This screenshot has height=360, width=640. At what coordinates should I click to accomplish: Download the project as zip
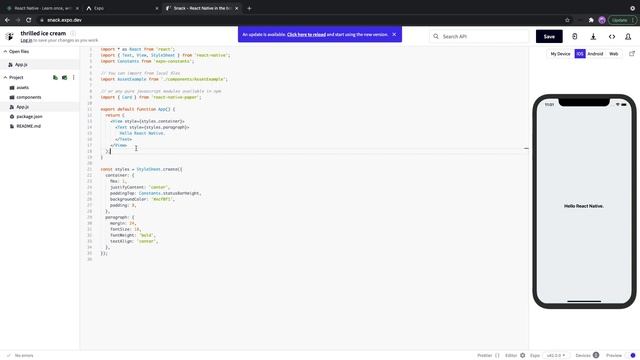coord(593,36)
